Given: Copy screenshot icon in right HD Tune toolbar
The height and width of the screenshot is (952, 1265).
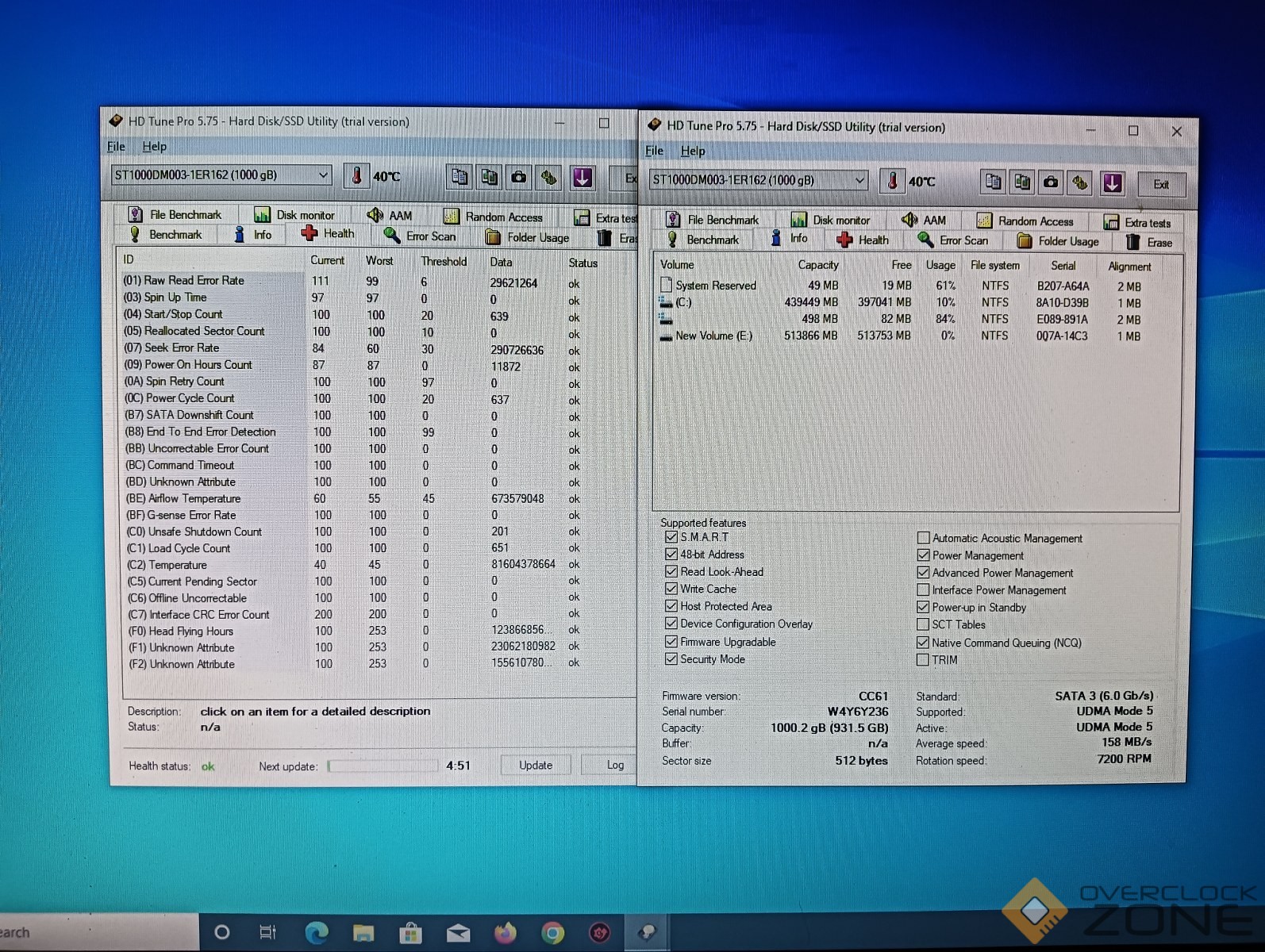Looking at the screenshot, I should point(1022,182).
